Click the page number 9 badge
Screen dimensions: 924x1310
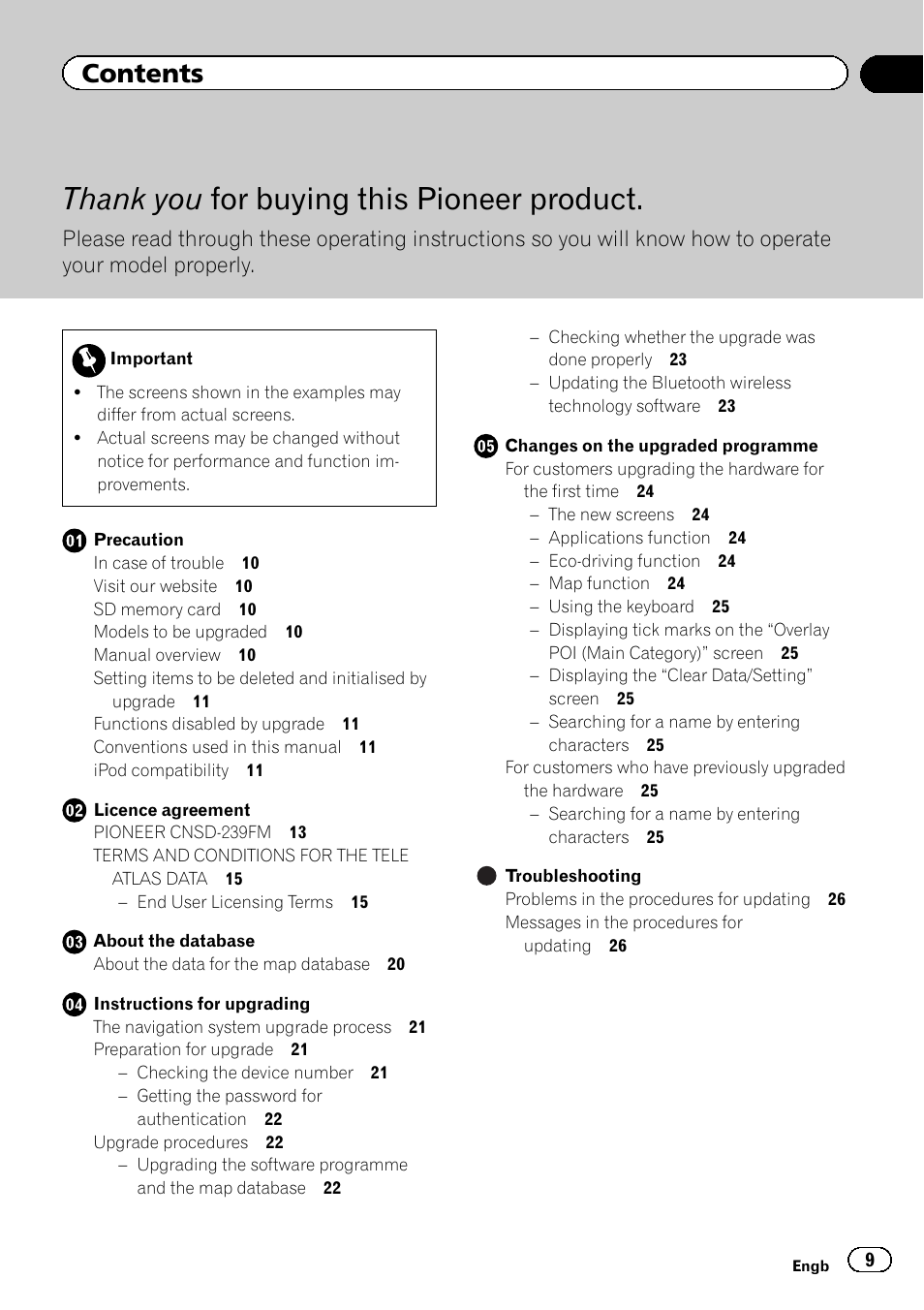869,1260
